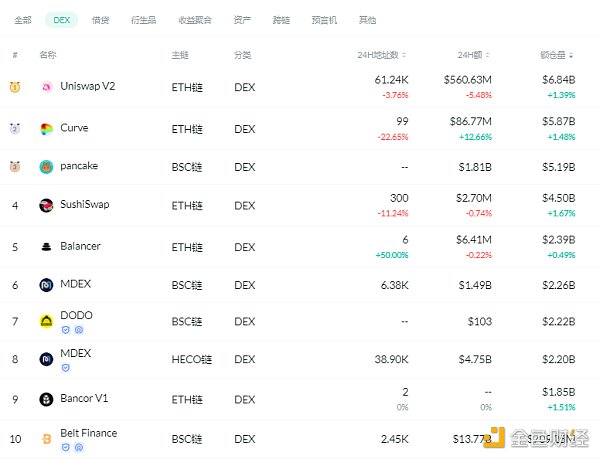Click the Uniswap V2 logo icon
Viewport: 600px width, 459px height.
(x=46, y=87)
